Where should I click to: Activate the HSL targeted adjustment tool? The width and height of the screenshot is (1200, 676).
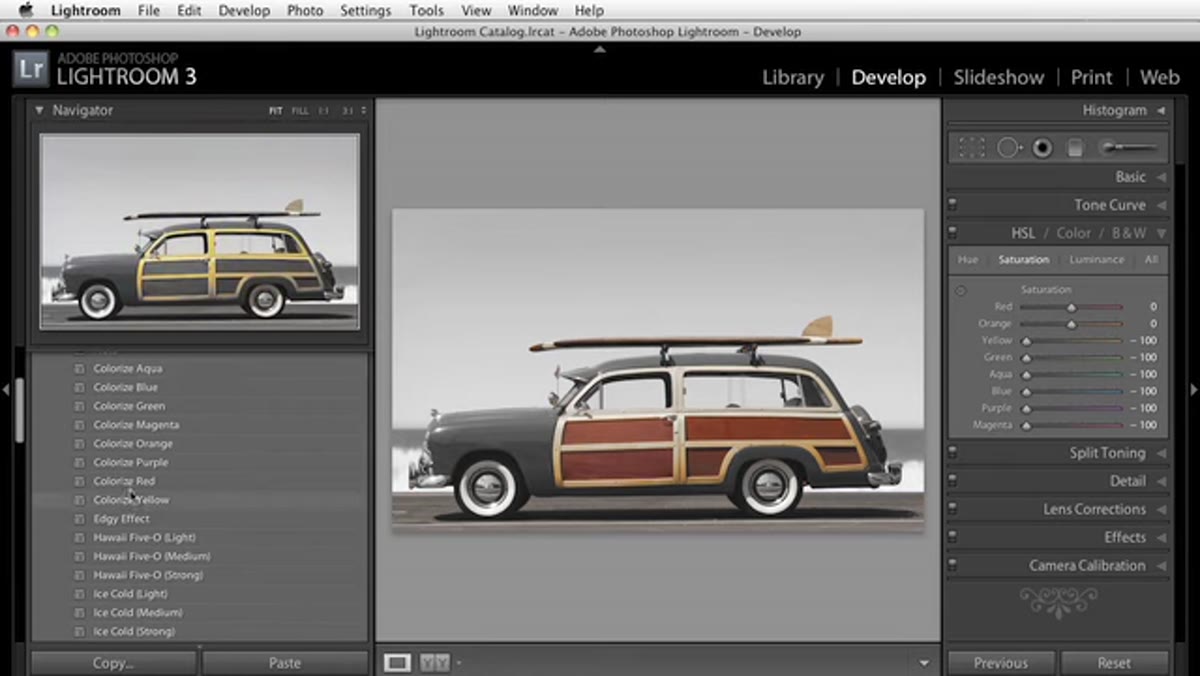(x=960, y=291)
